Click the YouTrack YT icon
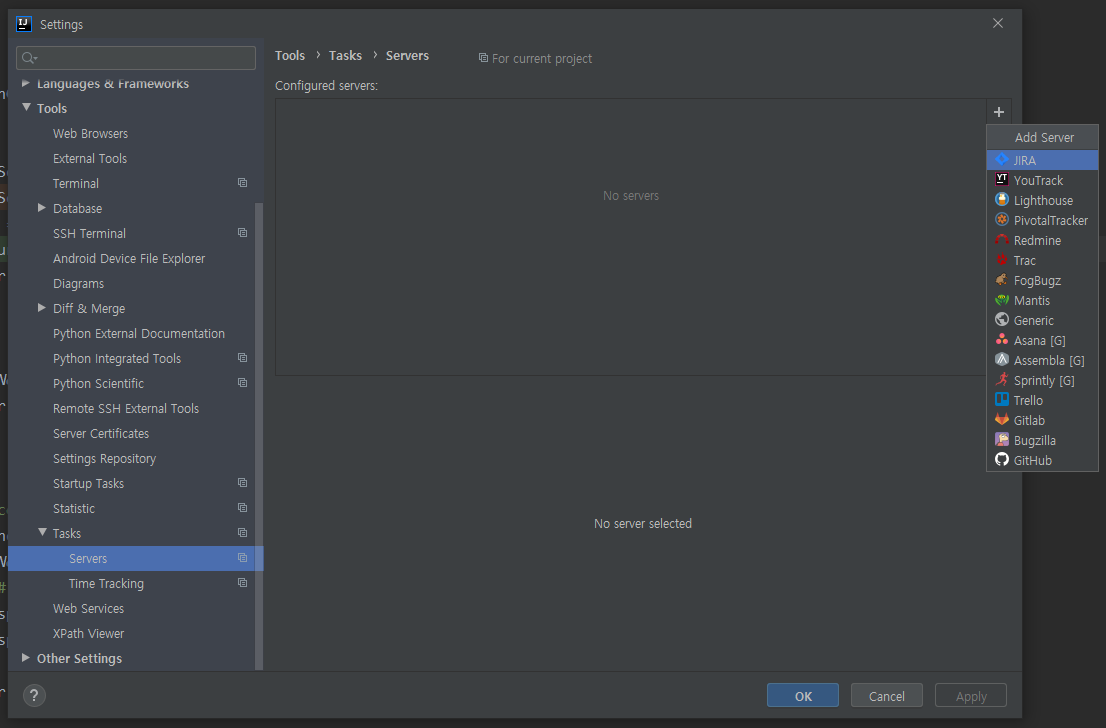The image size is (1106, 728). pyautogui.click(x=1002, y=179)
